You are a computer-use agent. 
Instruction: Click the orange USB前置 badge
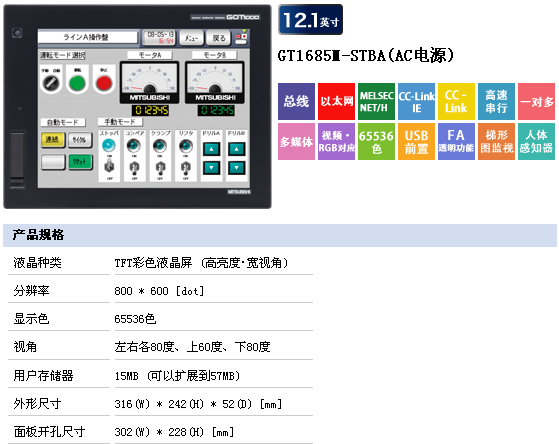click(416, 142)
